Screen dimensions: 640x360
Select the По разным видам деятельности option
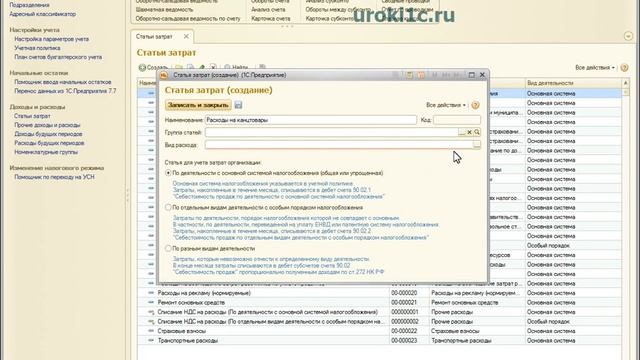coord(168,248)
